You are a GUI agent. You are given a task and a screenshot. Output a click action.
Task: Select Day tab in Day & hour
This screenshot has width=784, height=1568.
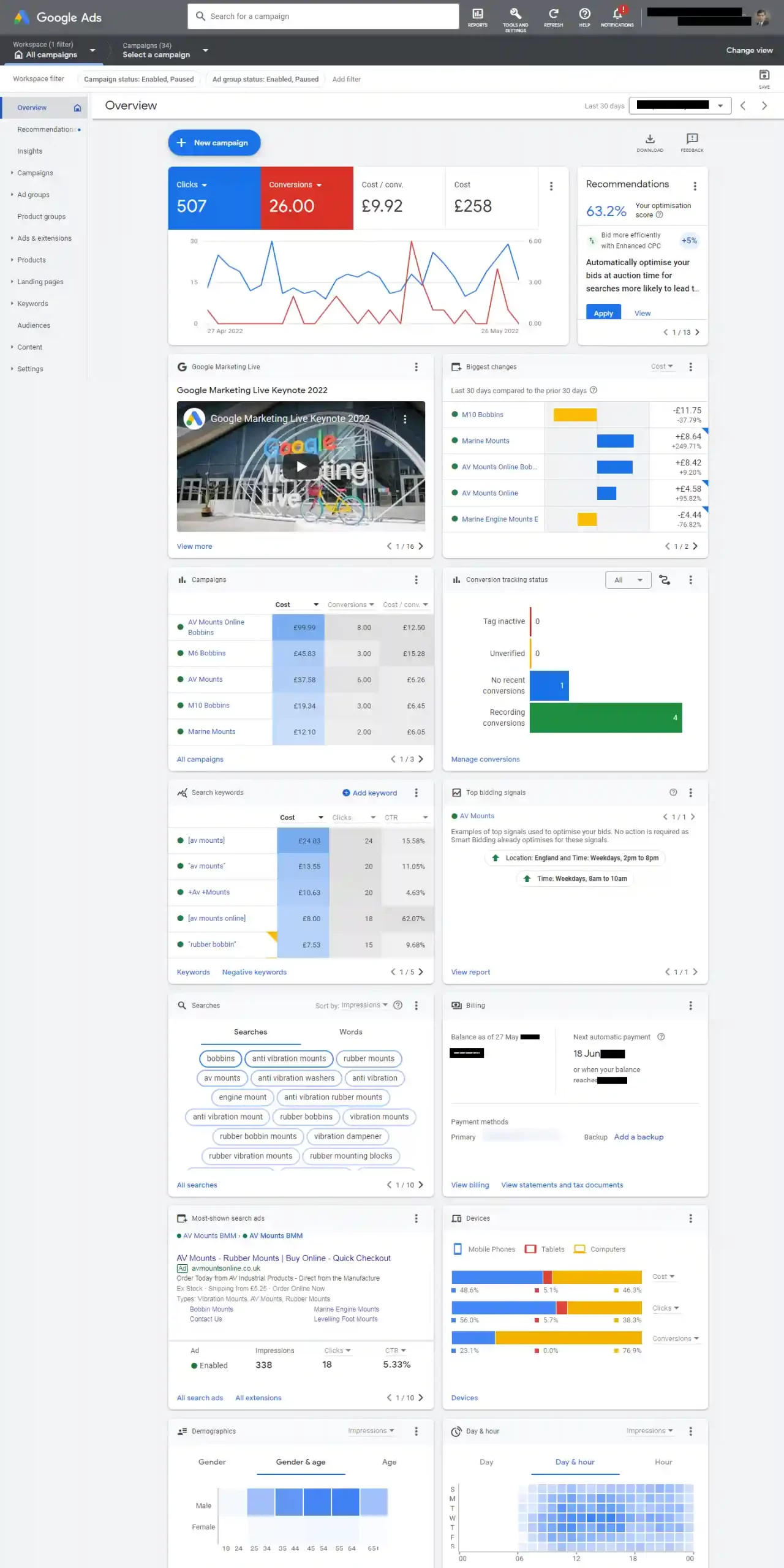(x=486, y=1462)
